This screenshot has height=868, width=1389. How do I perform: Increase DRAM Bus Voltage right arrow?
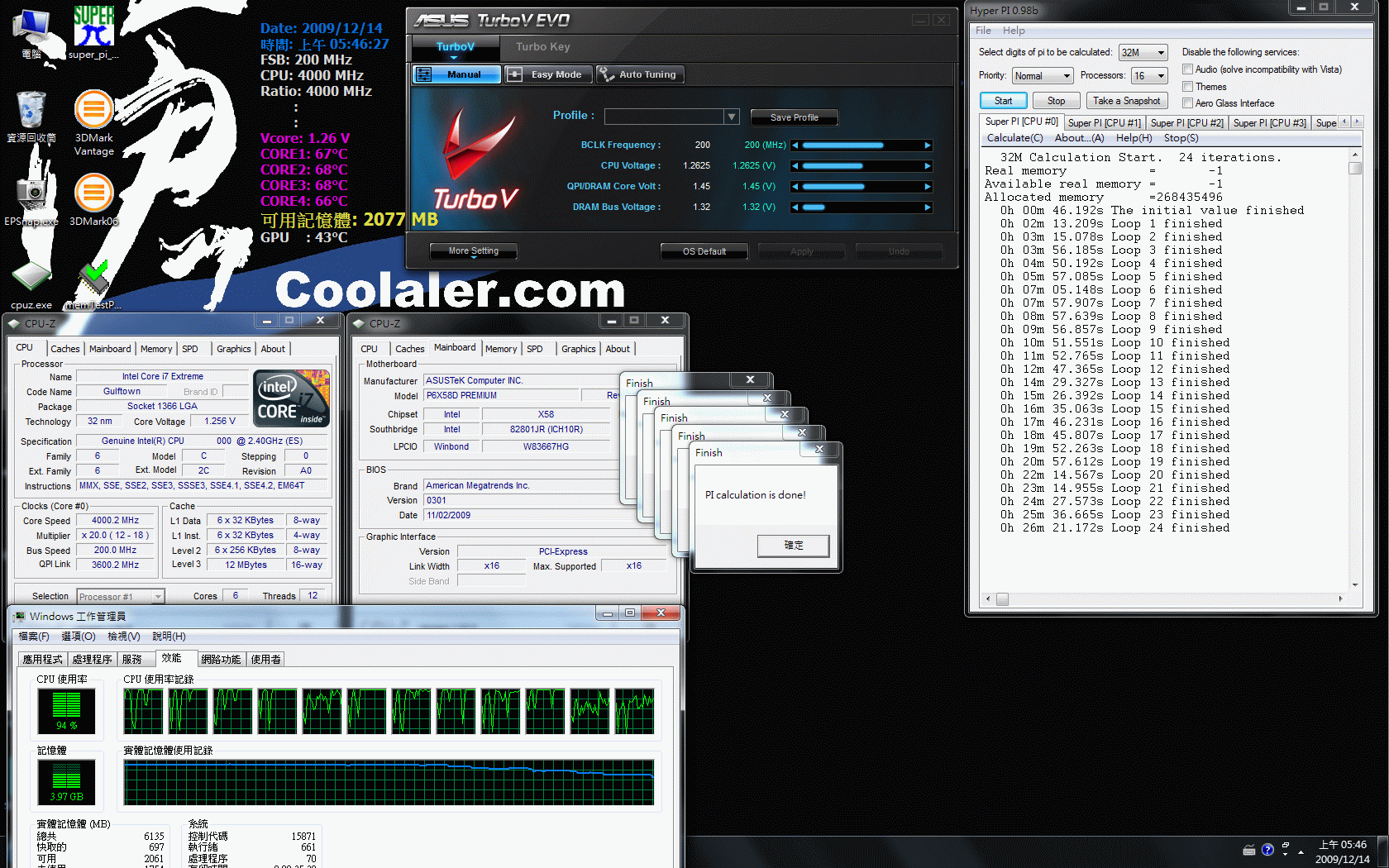pos(928,207)
